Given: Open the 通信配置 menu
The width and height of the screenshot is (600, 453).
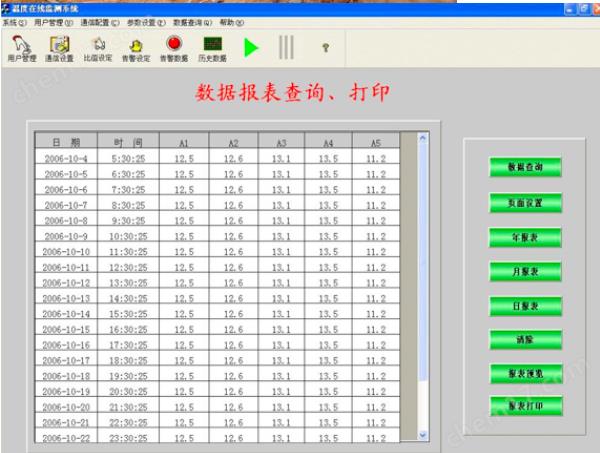Looking at the screenshot, I should coord(100,21).
